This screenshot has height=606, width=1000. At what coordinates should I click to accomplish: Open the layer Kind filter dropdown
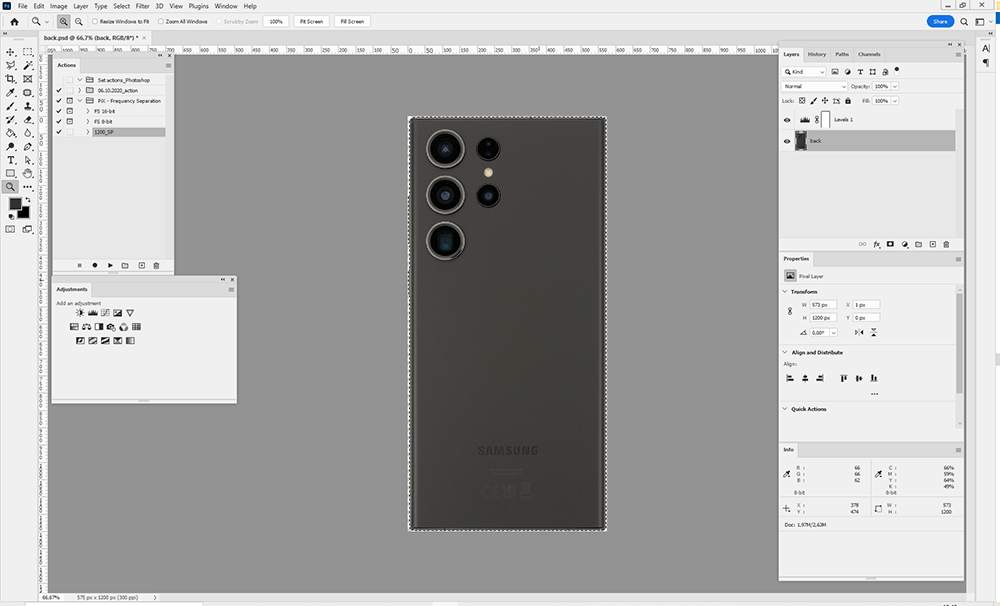pyautogui.click(x=804, y=72)
